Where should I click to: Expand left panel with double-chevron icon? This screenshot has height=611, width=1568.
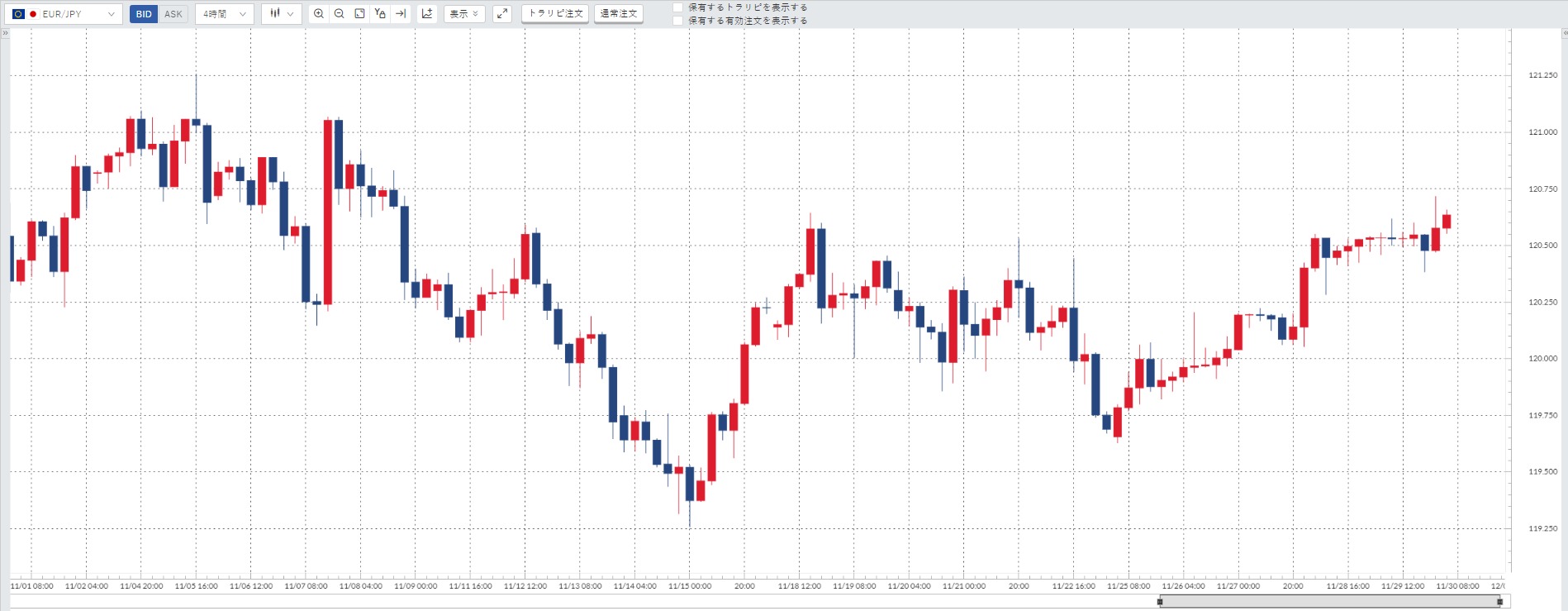pyautogui.click(x=5, y=33)
